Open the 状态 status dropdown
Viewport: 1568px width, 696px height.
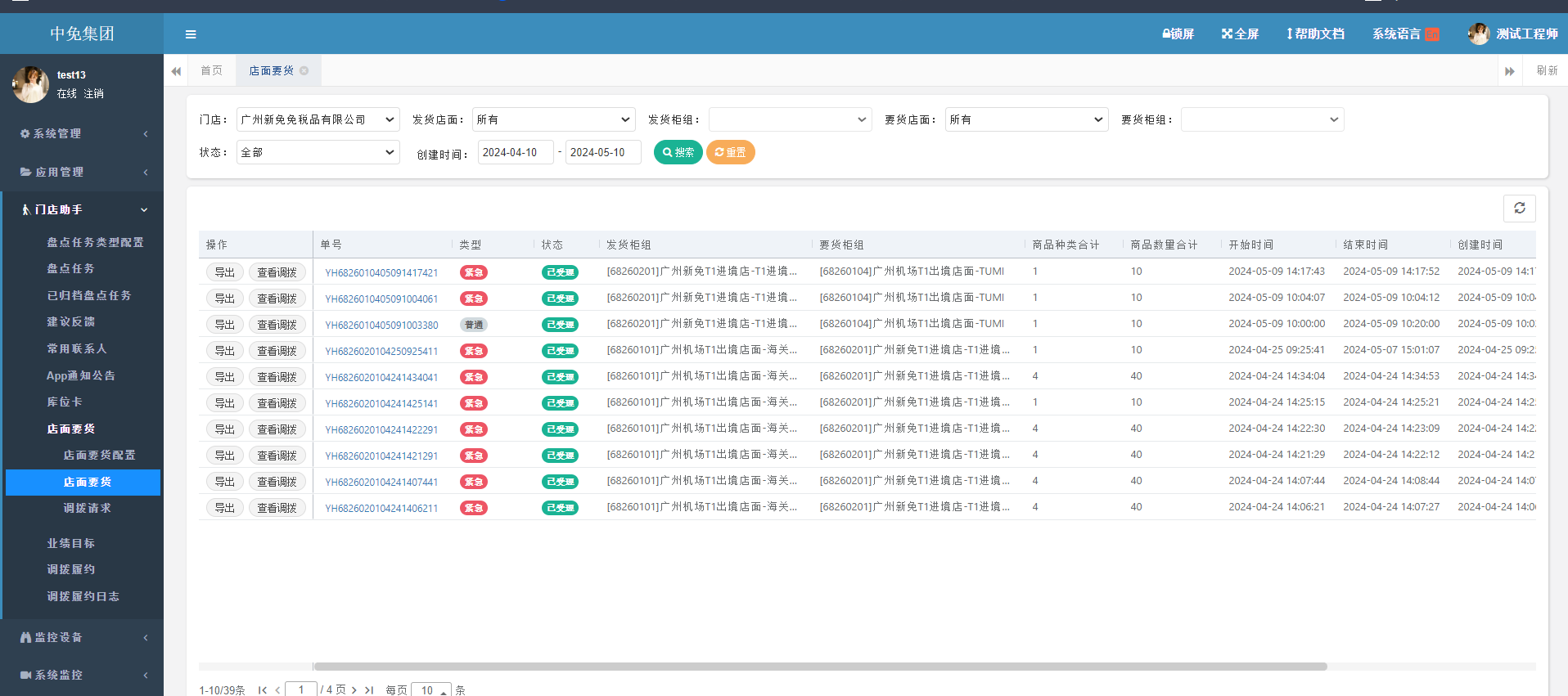pyautogui.click(x=318, y=153)
